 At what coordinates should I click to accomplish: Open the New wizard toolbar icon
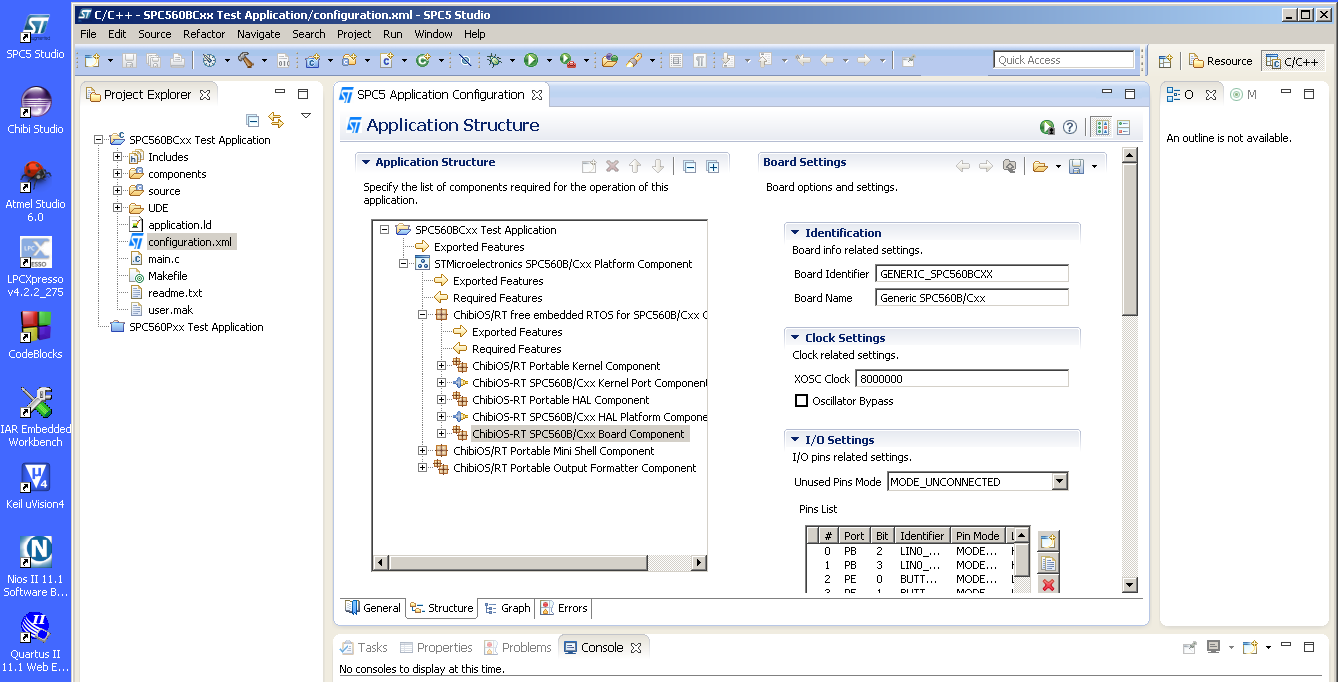click(92, 60)
